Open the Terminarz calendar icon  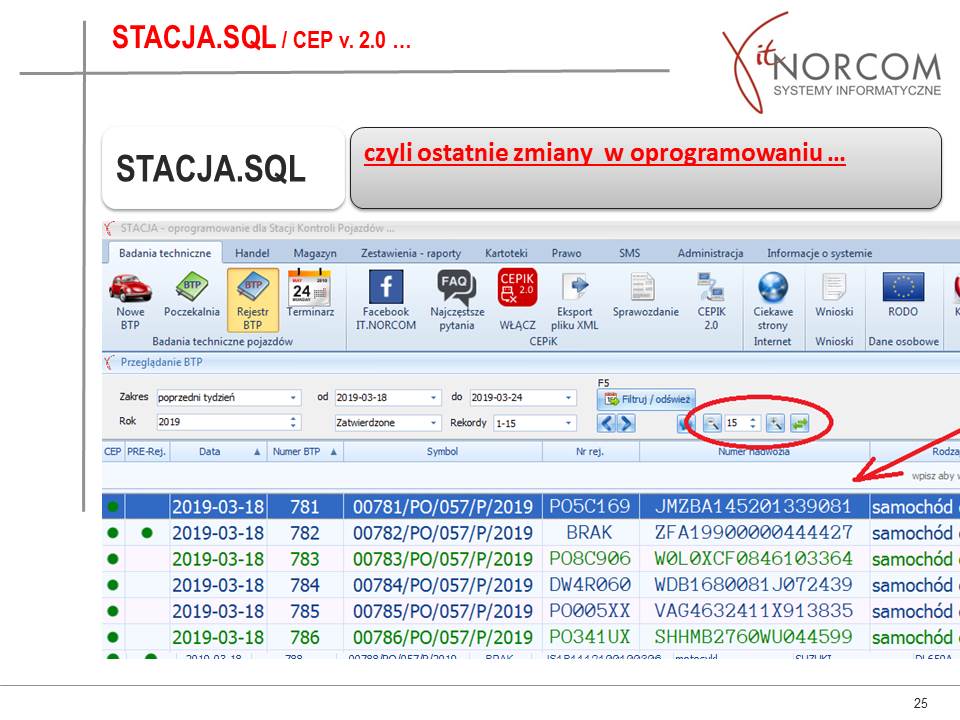click(310, 287)
